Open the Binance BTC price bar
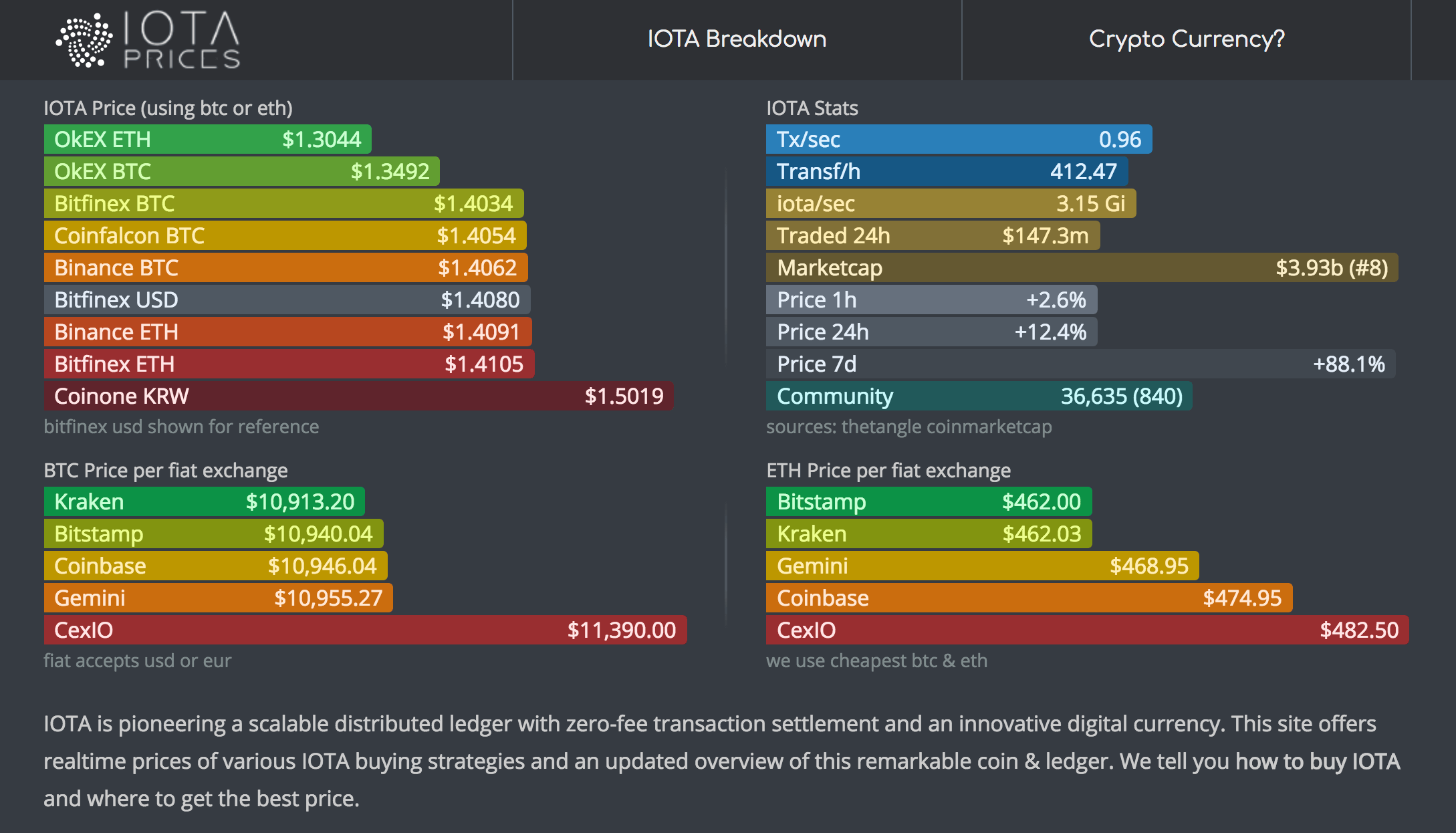 [285, 267]
